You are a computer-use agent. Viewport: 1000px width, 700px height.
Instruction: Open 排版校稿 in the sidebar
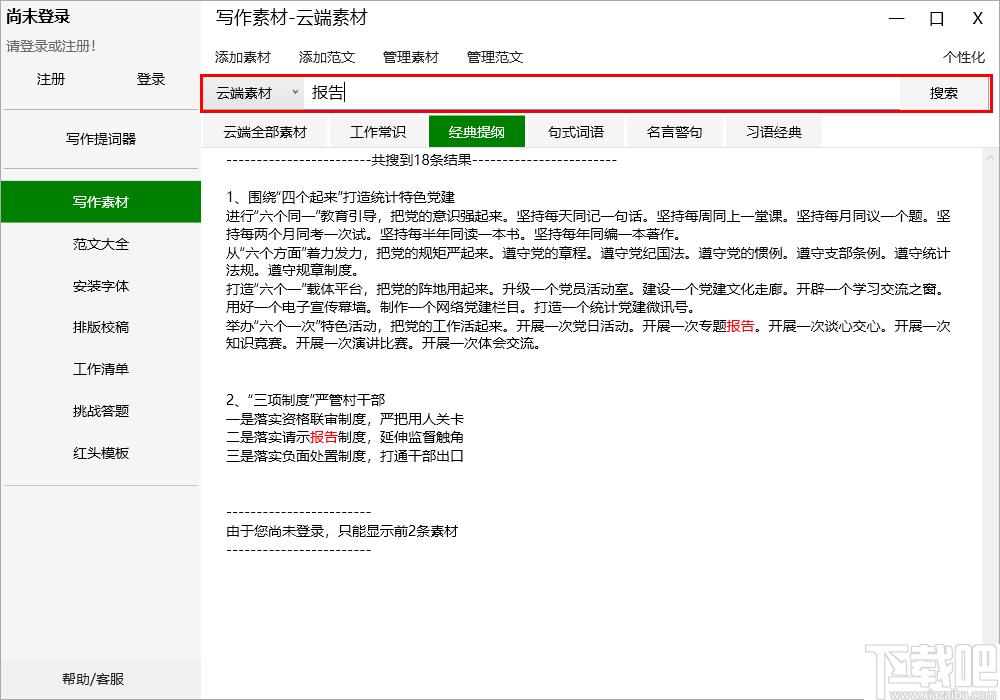[101, 327]
